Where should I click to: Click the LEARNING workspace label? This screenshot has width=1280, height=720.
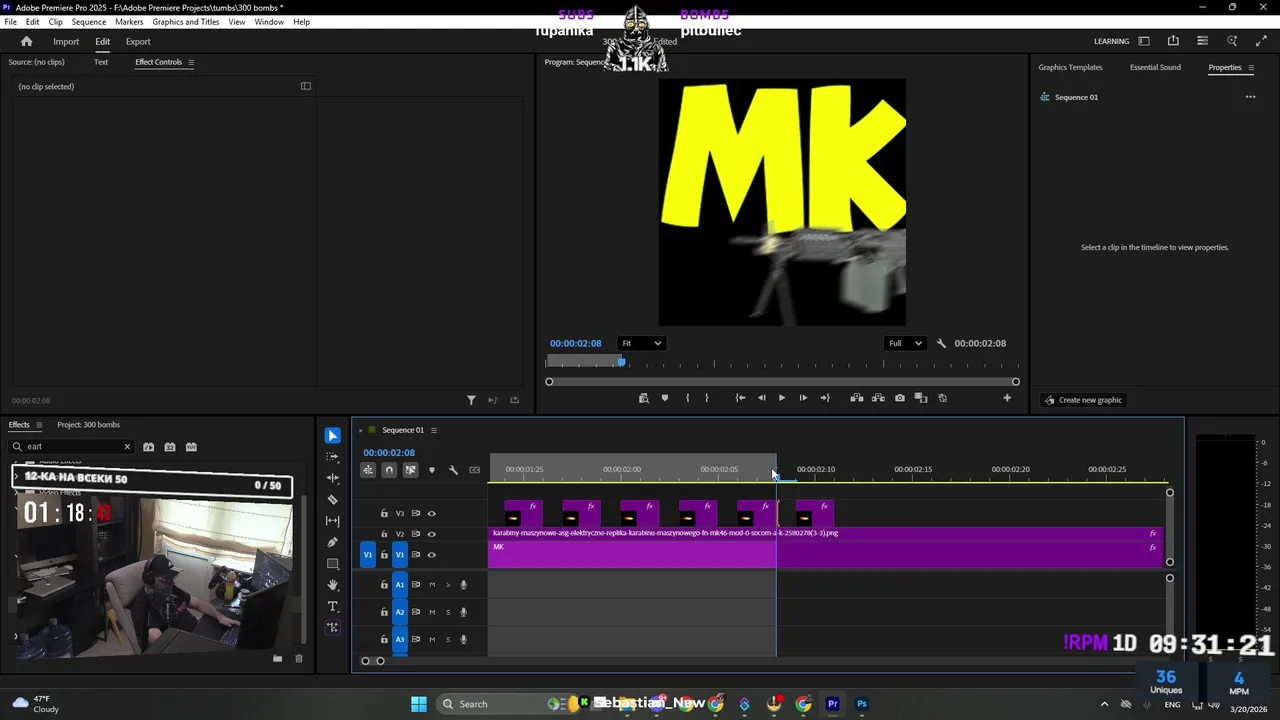coord(1111,41)
